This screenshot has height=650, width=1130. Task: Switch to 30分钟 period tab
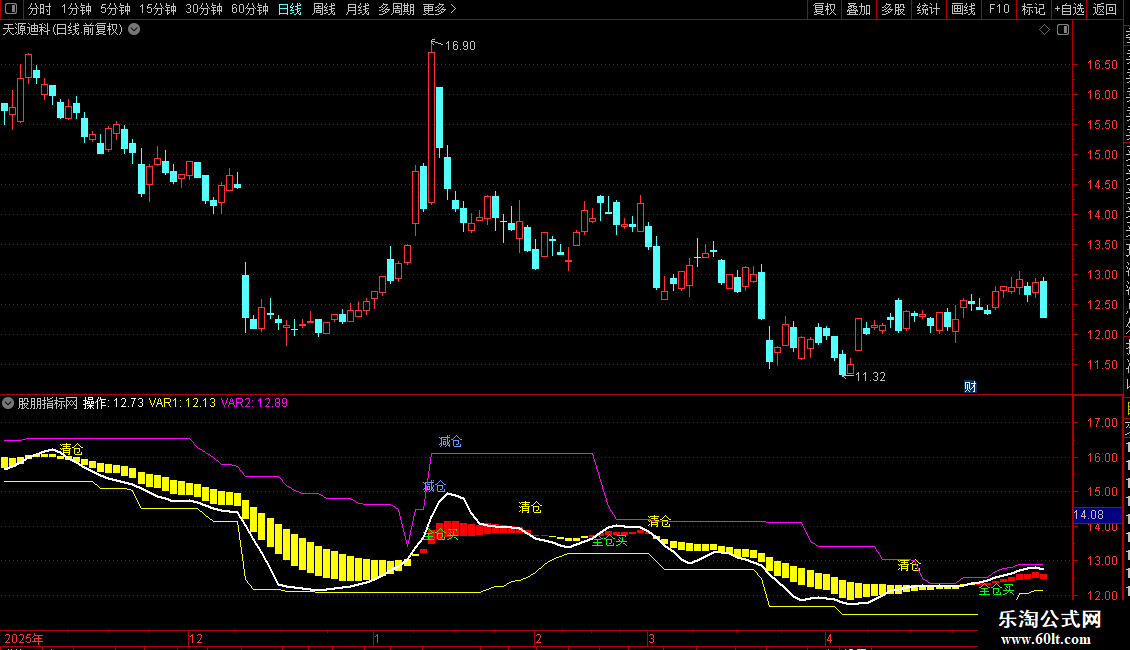tap(203, 9)
